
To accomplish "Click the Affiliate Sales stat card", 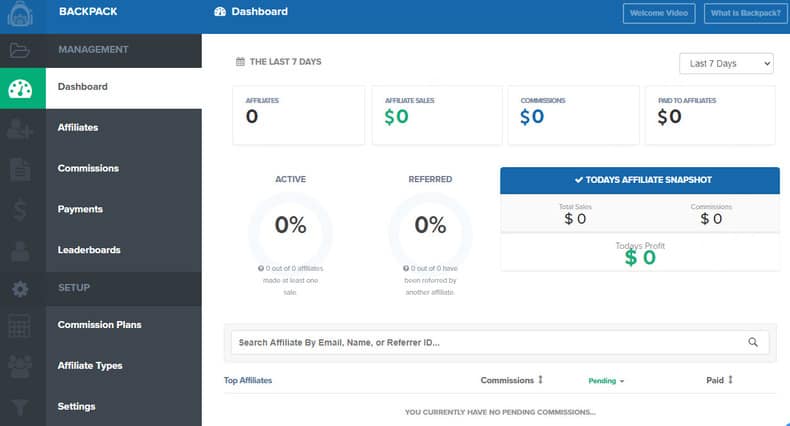I will [437, 115].
